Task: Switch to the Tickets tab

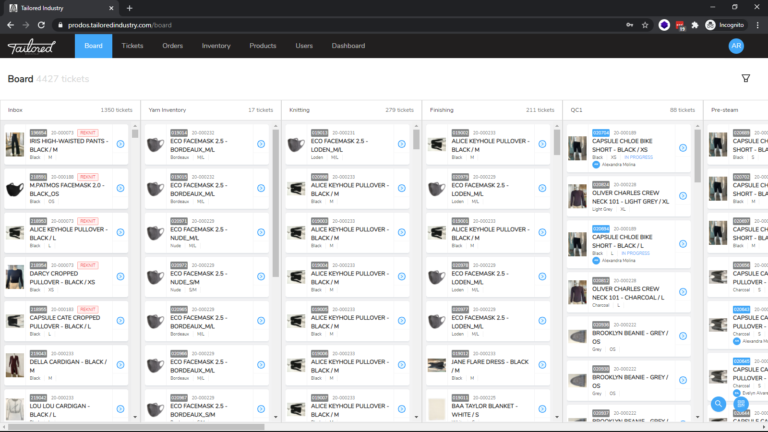Action: tap(132, 46)
